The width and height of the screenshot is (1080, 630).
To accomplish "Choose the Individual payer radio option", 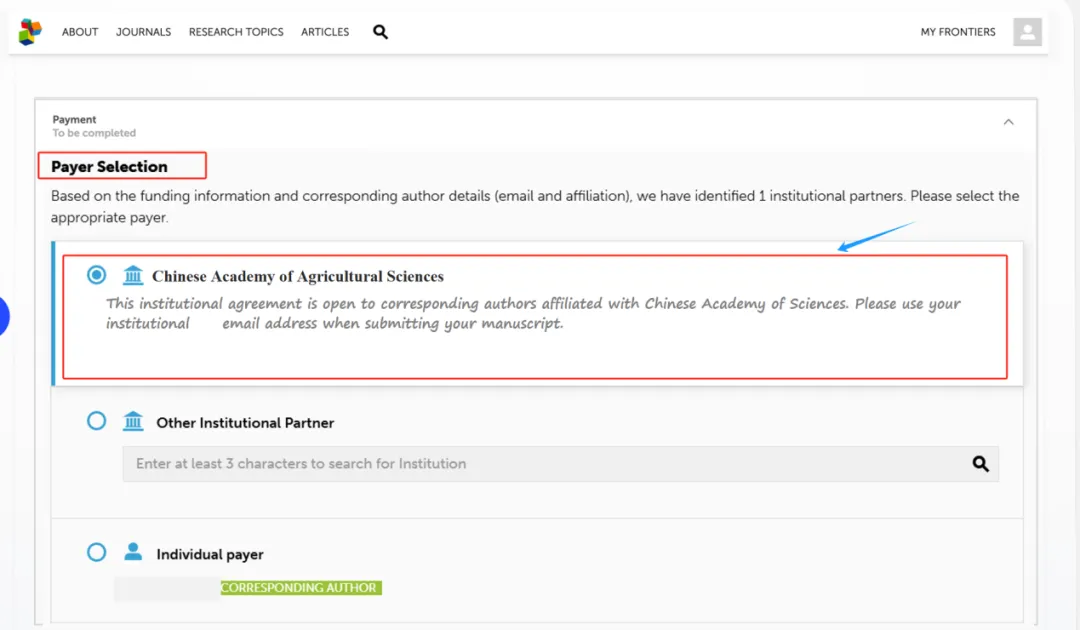I will pyautogui.click(x=97, y=552).
